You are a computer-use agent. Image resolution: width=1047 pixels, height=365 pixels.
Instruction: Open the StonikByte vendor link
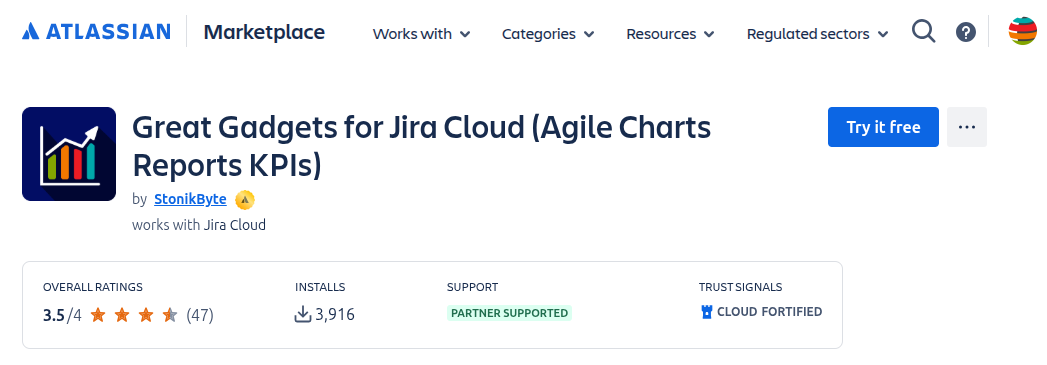(190, 199)
